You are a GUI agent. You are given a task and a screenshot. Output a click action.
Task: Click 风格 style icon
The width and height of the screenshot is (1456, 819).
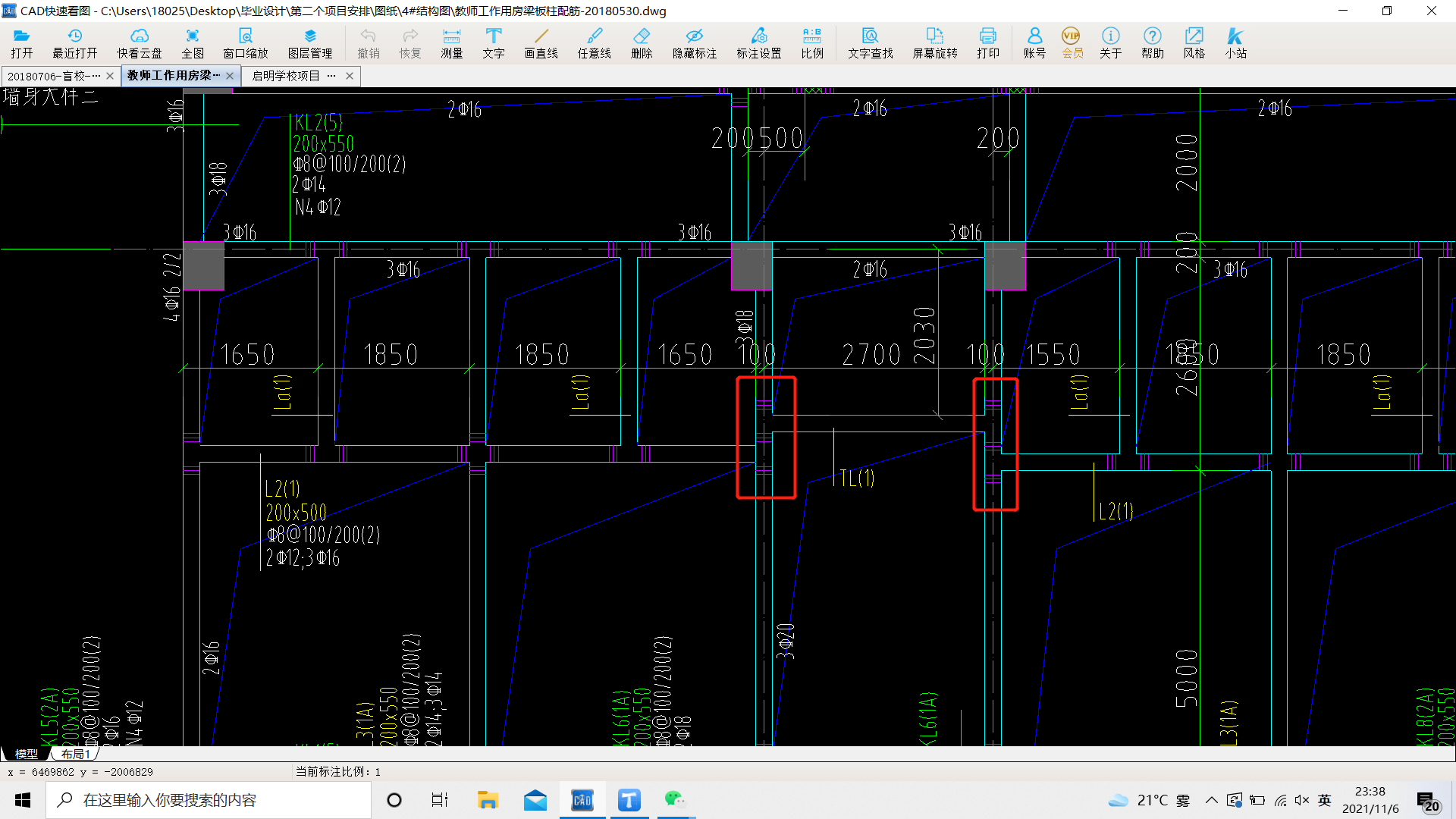[x=1194, y=43]
